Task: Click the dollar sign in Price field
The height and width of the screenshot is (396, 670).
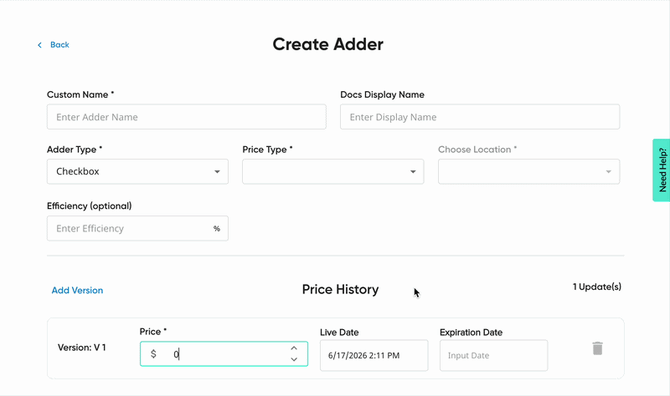Action: (153, 354)
